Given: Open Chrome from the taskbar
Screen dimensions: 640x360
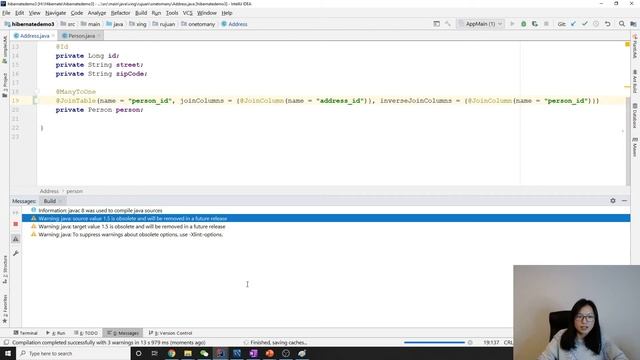Looking at the screenshot, I should (x=171, y=353).
